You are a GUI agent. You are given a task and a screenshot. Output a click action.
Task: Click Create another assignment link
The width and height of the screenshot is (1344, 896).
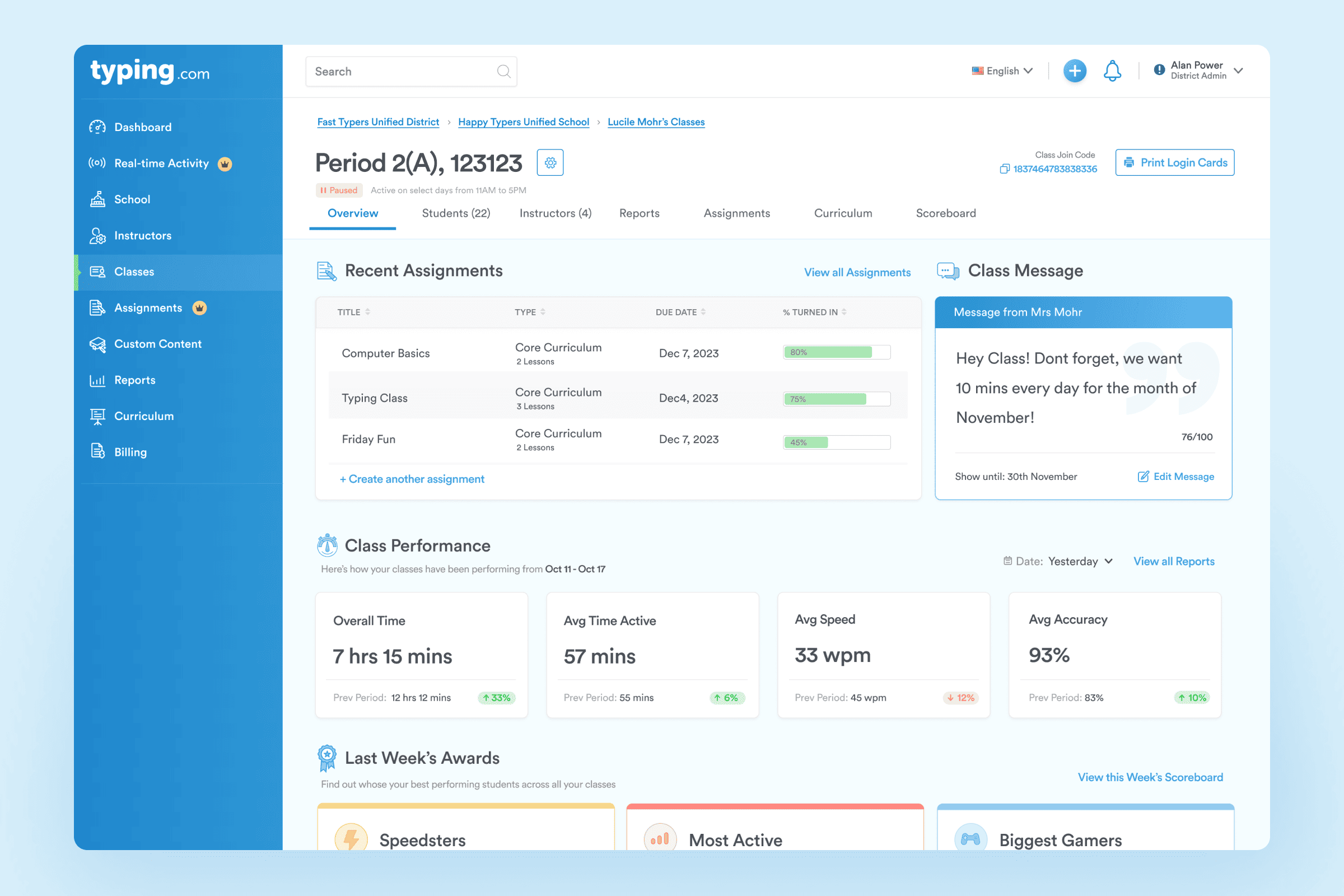(x=412, y=479)
